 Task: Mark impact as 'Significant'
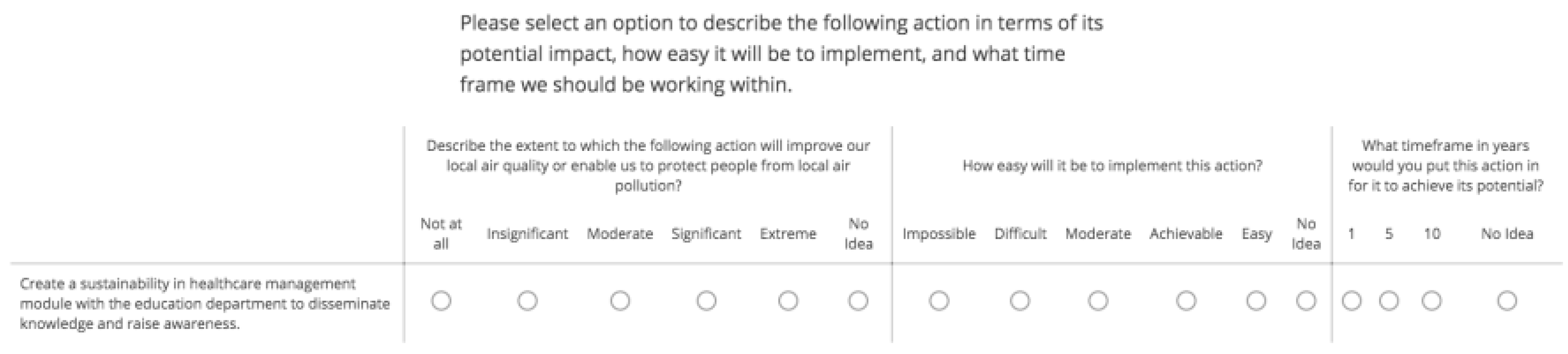706,300
